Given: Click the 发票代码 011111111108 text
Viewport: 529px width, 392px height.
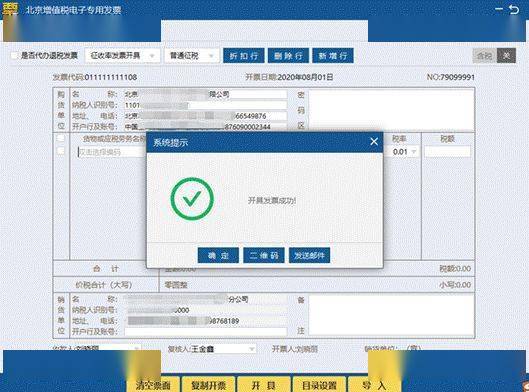Looking at the screenshot, I should (x=95, y=77).
